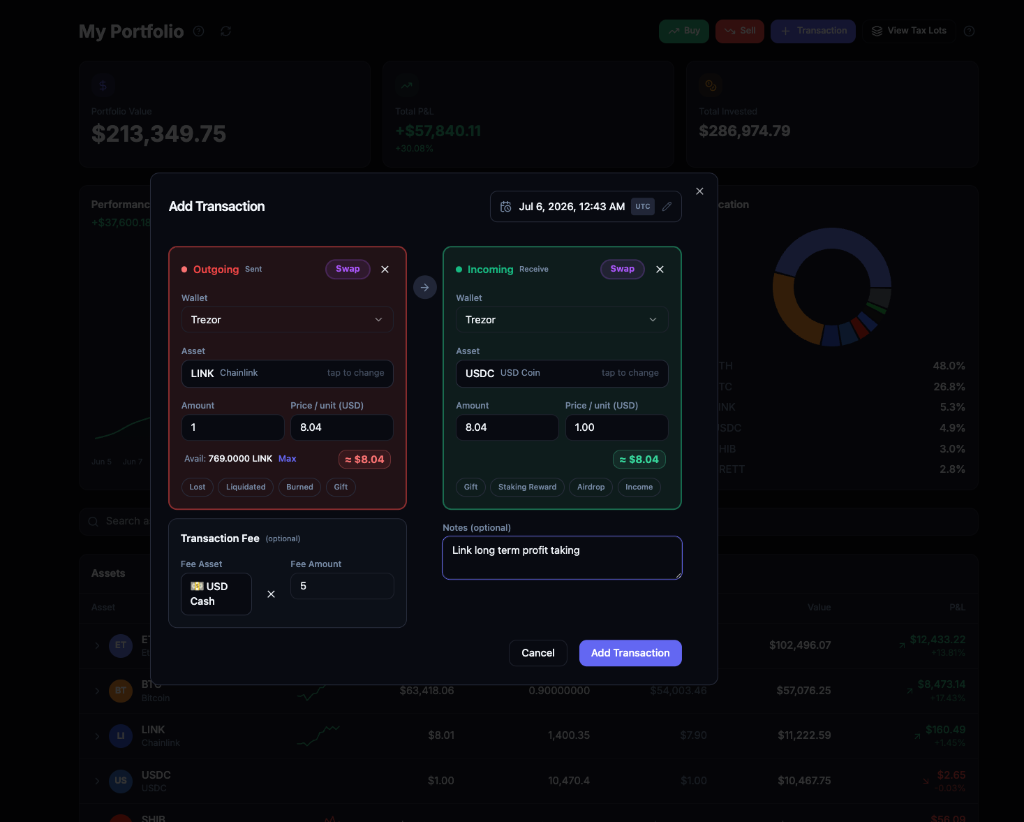Viewport: 1024px width, 822px height.
Task: Expand the ETH asset row
Action: pos(97,646)
